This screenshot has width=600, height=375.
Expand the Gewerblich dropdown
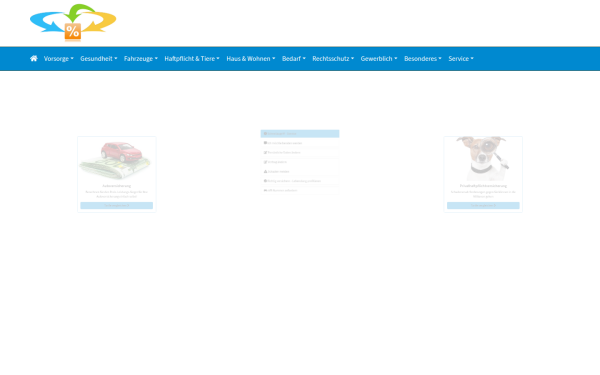click(379, 59)
